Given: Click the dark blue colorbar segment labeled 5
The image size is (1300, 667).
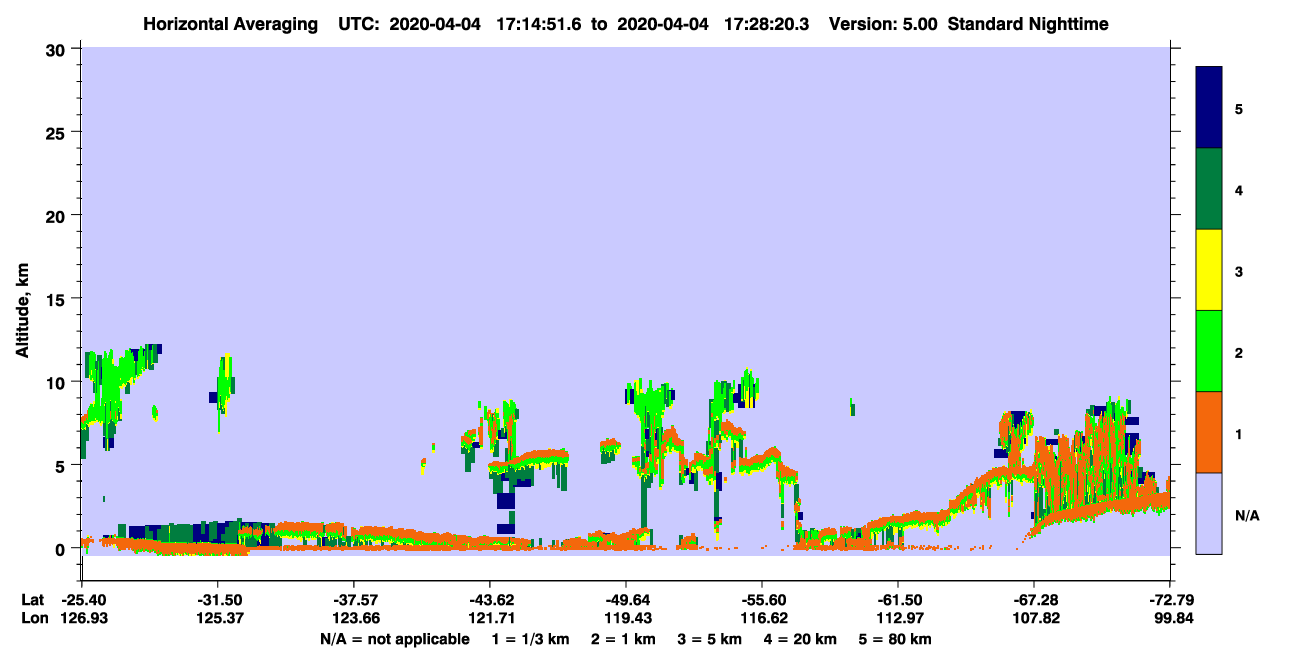Looking at the screenshot, I should click(x=1209, y=108).
